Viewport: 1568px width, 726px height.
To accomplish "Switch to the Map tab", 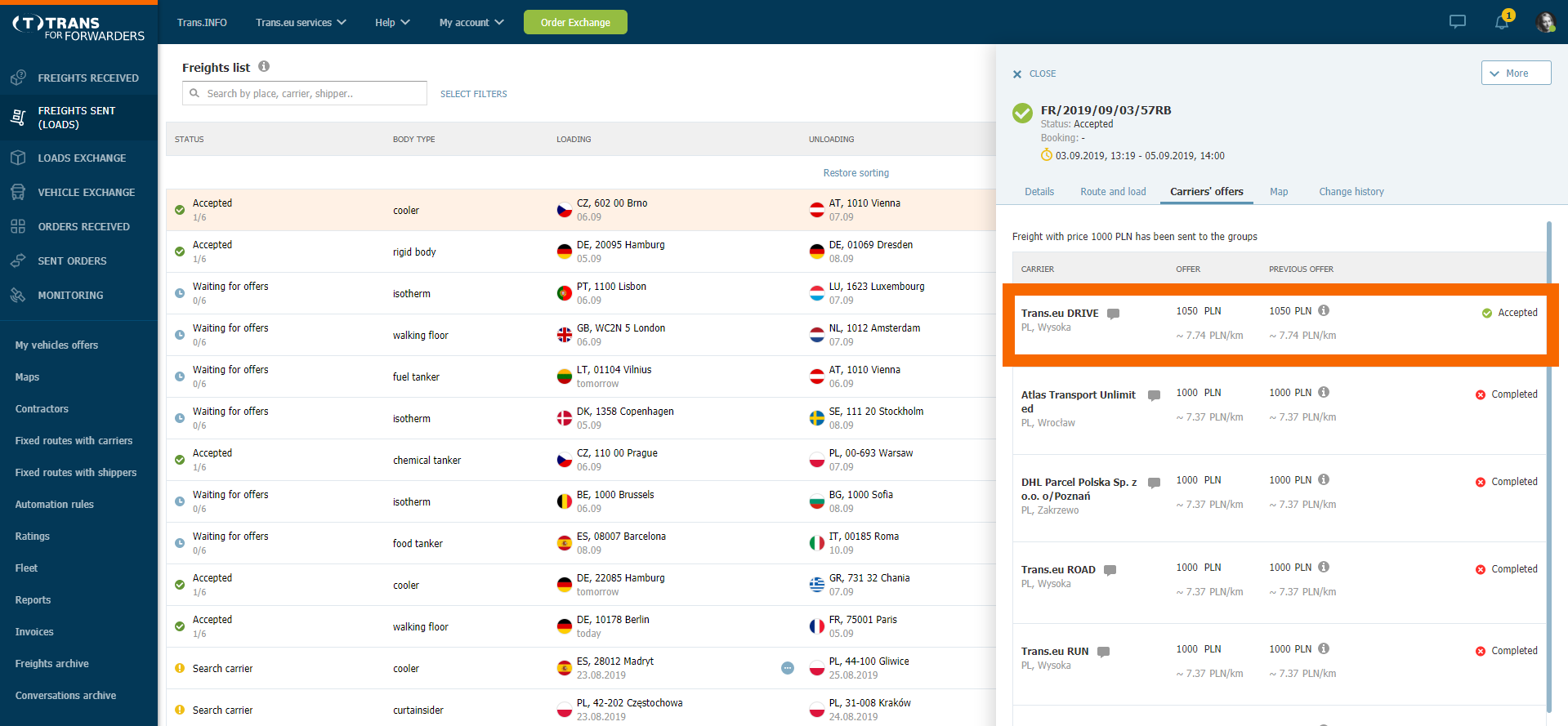I will [x=1279, y=191].
